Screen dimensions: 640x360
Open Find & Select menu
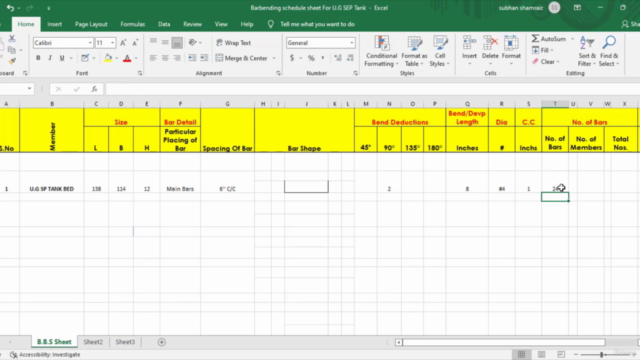(609, 51)
